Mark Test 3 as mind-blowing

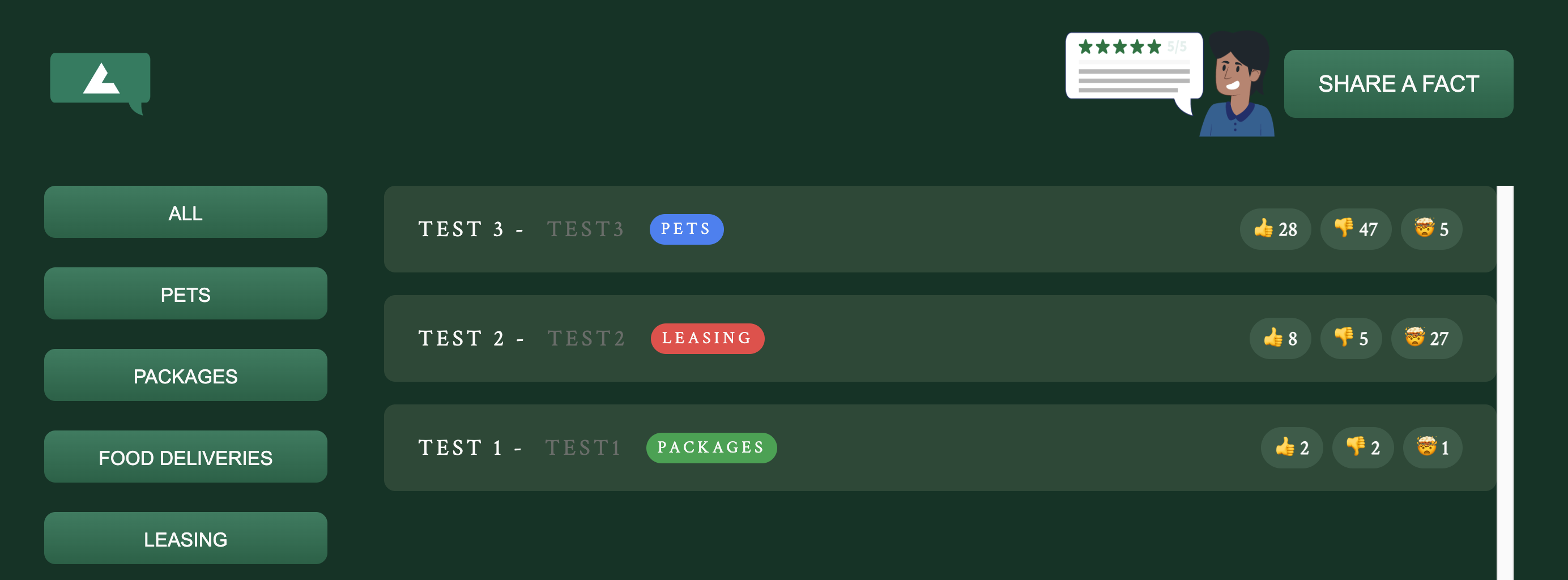point(1430,229)
